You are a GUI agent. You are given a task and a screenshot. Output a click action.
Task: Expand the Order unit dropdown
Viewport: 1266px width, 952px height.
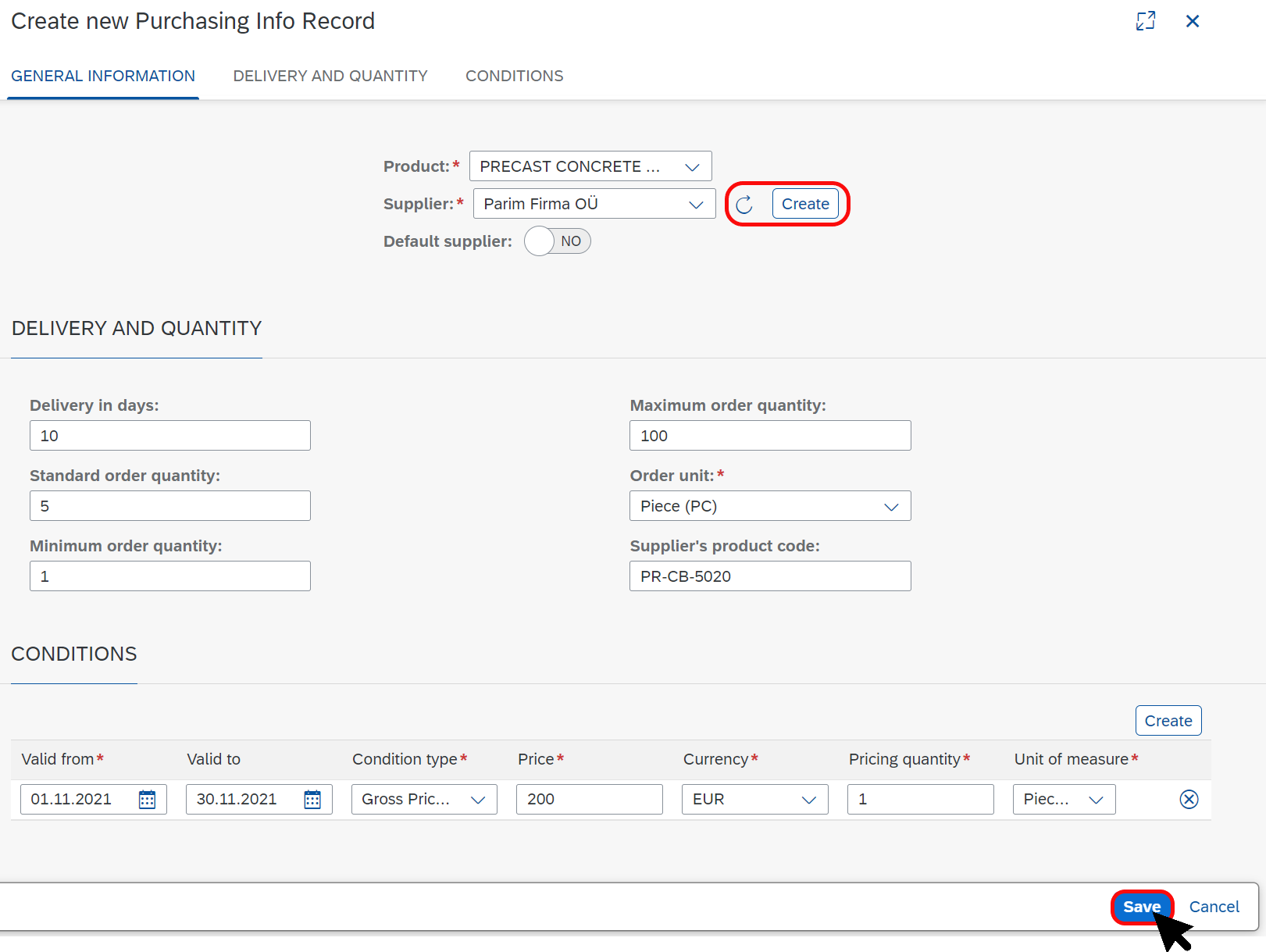[890, 507]
